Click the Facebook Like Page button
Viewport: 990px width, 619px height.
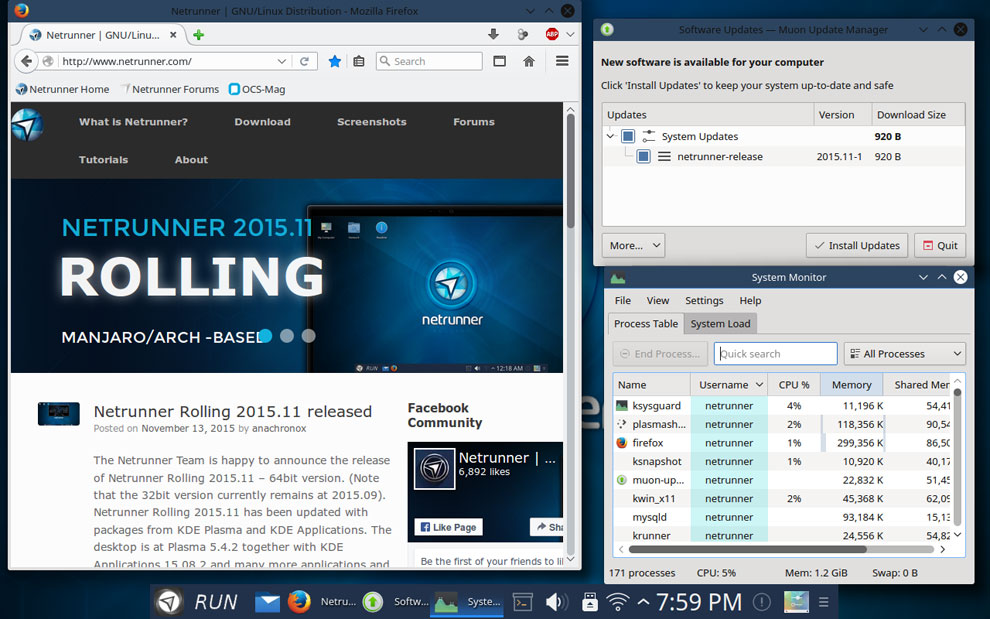[x=448, y=527]
